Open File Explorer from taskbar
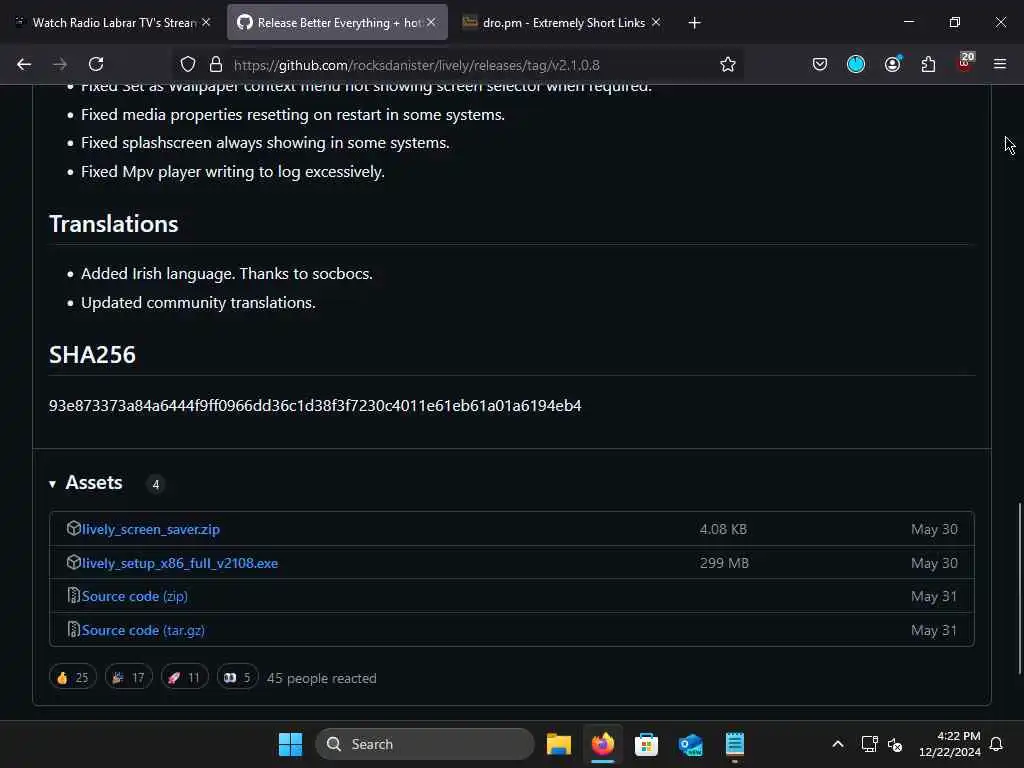 [x=558, y=744]
